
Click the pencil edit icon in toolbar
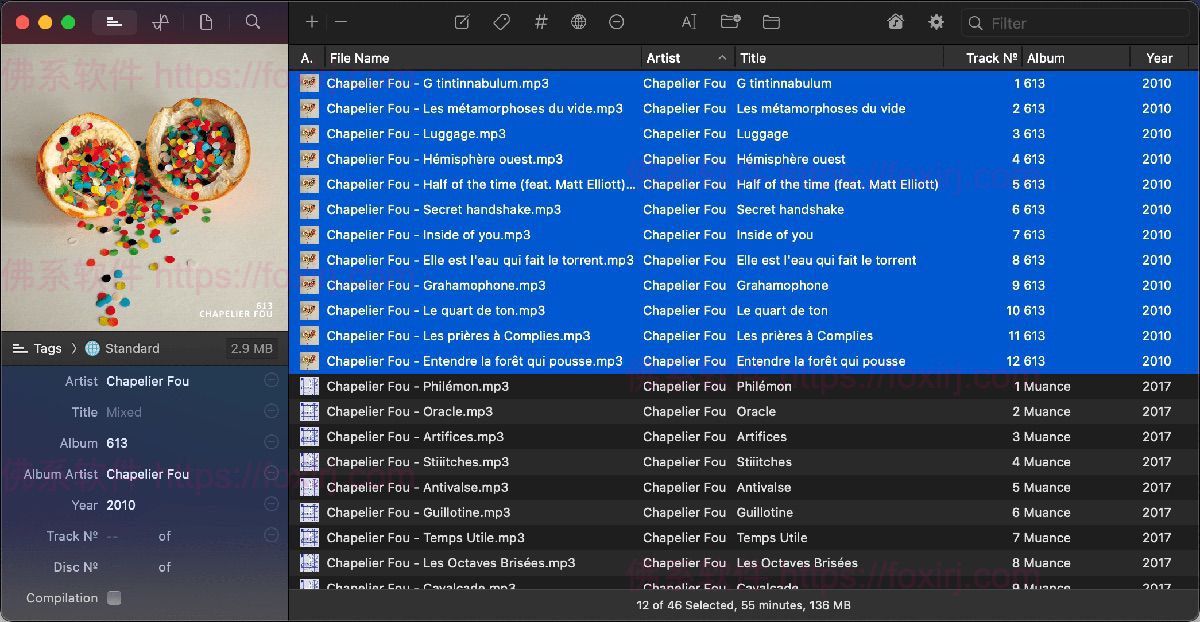[x=462, y=22]
